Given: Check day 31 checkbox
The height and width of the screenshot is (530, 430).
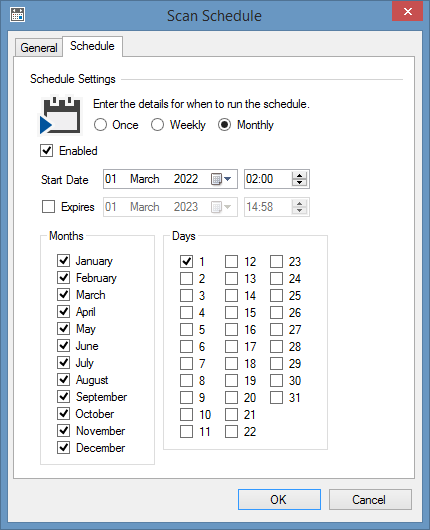Looking at the screenshot, I should tap(276, 398).
